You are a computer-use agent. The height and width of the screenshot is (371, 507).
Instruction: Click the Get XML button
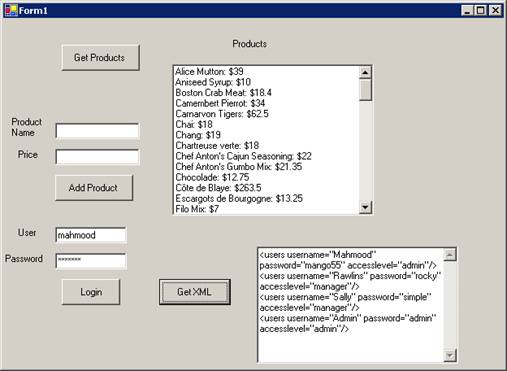click(194, 292)
